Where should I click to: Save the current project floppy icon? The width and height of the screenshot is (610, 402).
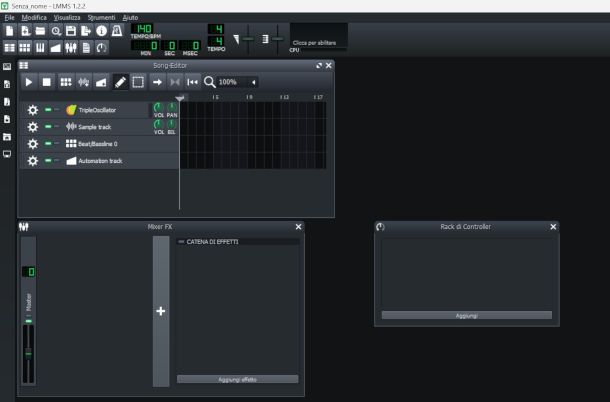point(71,31)
